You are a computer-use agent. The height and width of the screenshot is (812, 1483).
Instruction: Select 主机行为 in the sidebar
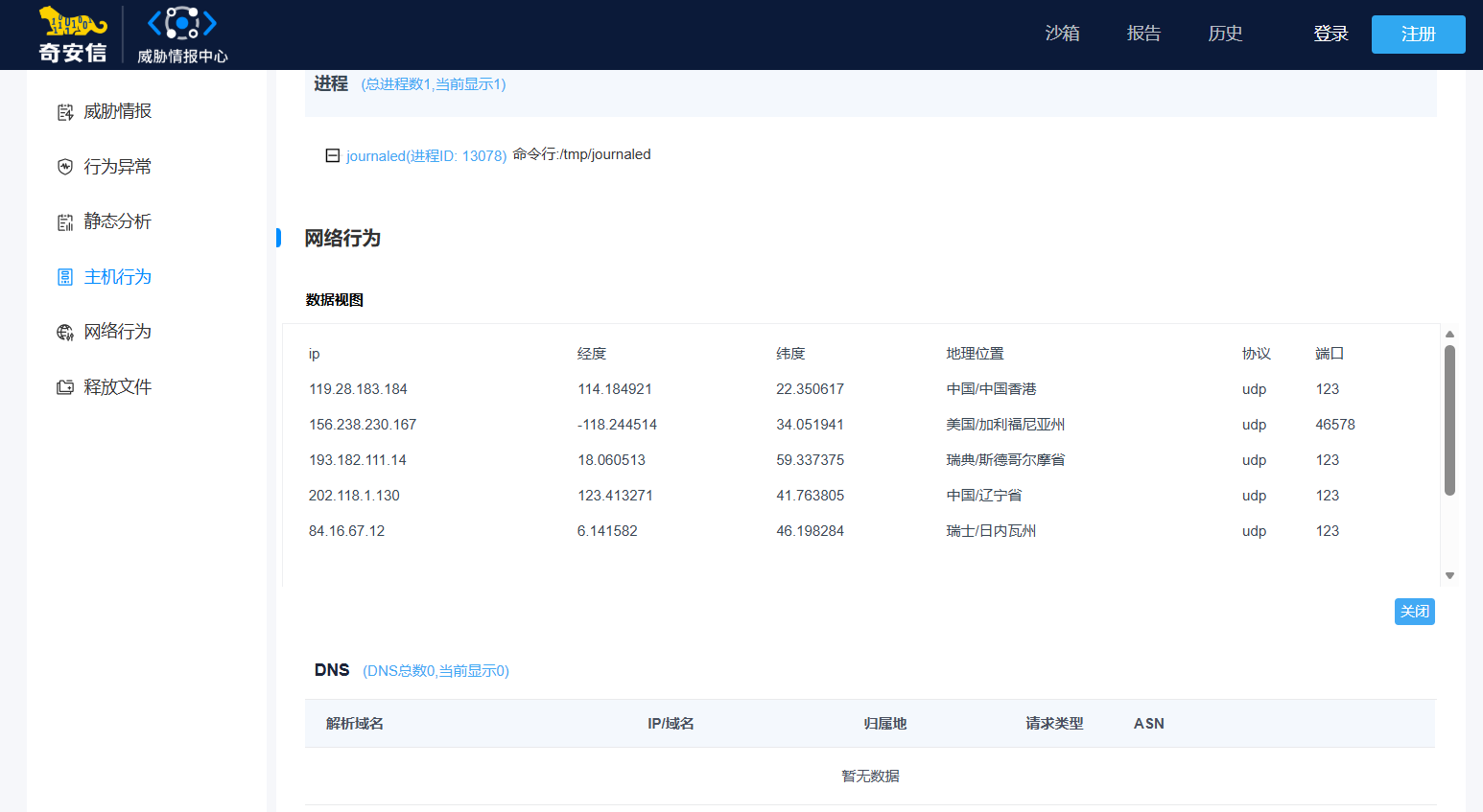[x=117, y=277]
